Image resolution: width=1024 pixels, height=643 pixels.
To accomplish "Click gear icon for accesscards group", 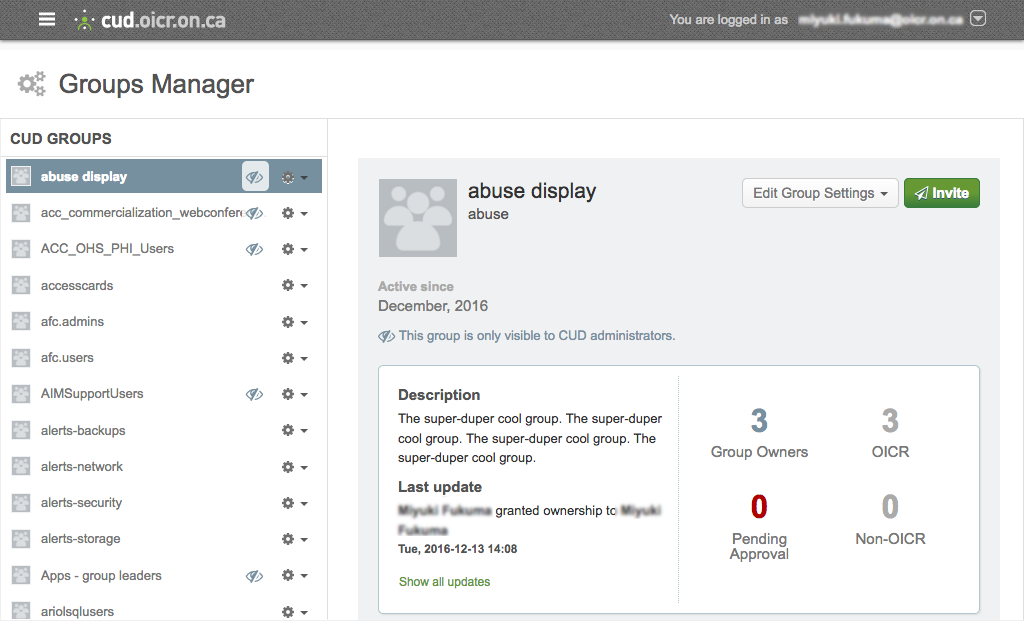I will click(x=293, y=286).
